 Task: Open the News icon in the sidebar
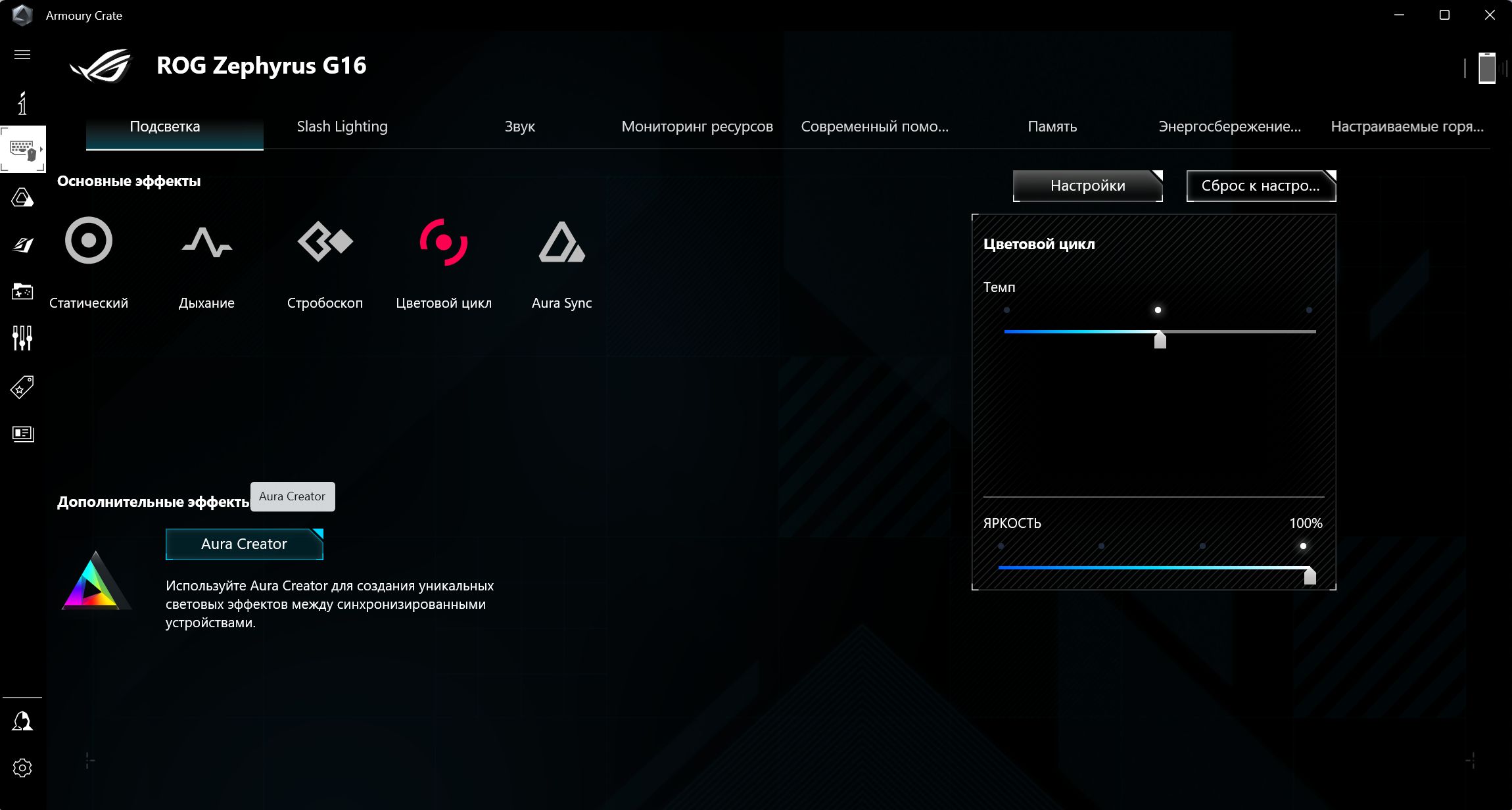click(22, 434)
